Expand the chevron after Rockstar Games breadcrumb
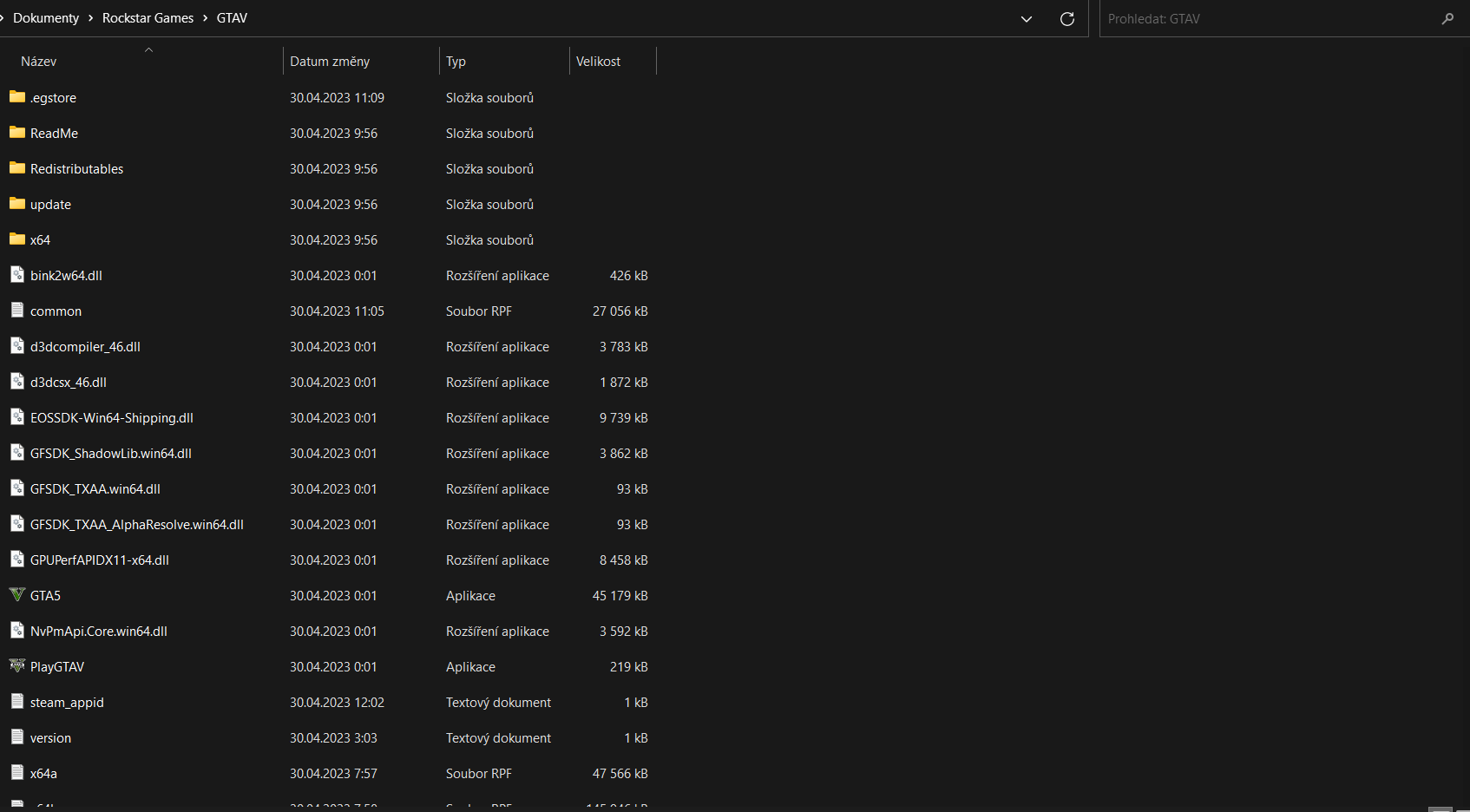Image resolution: width=1470 pixels, height=812 pixels. pyautogui.click(x=206, y=18)
